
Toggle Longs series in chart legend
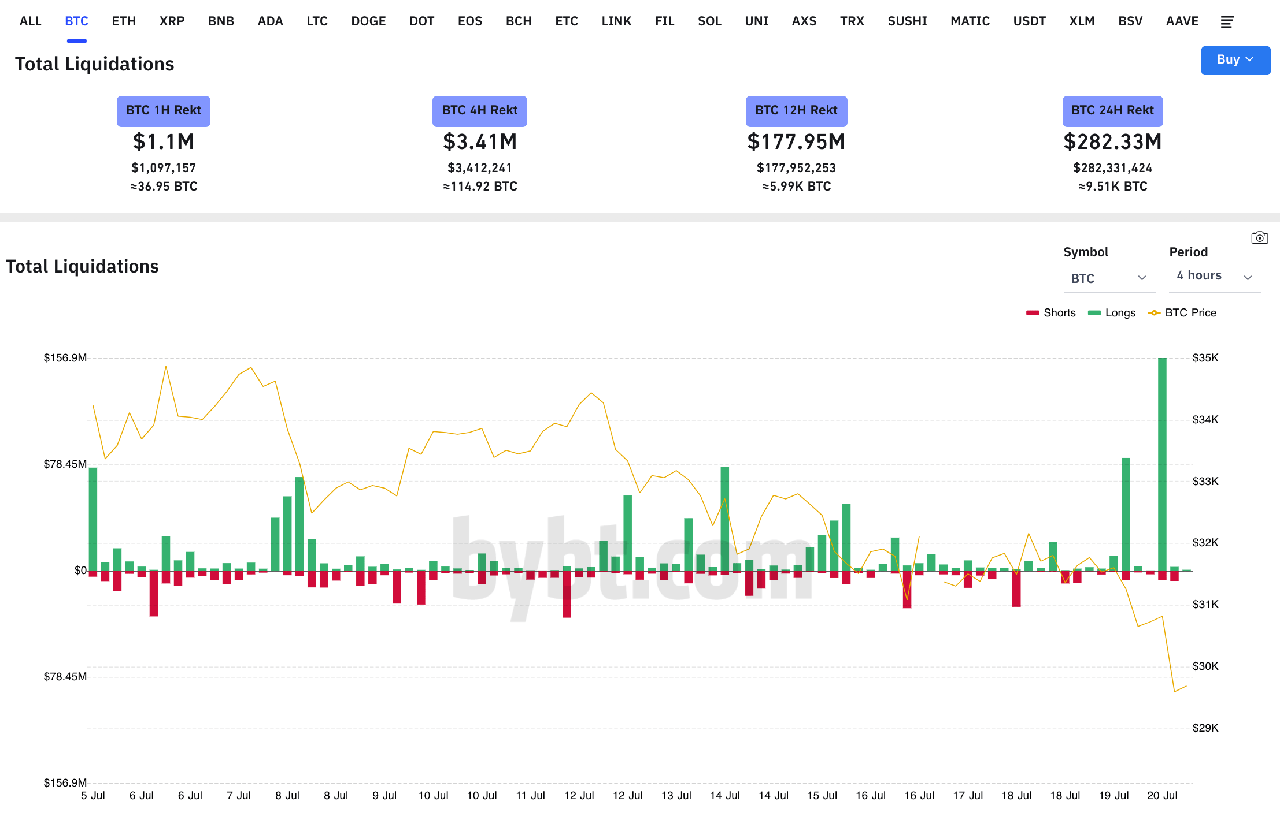[x=1112, y=313]
